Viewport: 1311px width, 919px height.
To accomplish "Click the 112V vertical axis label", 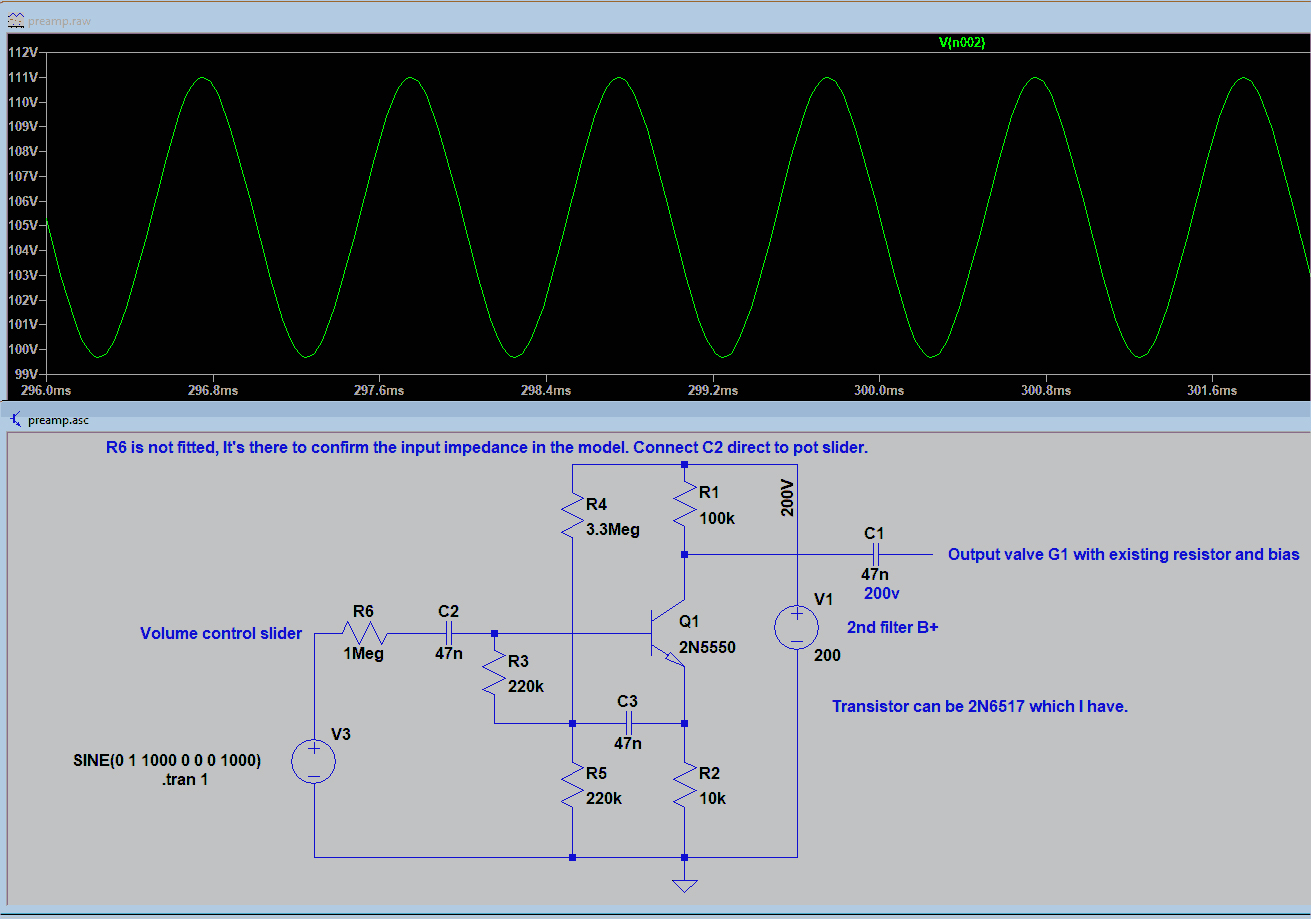I will tap(22, 53).
